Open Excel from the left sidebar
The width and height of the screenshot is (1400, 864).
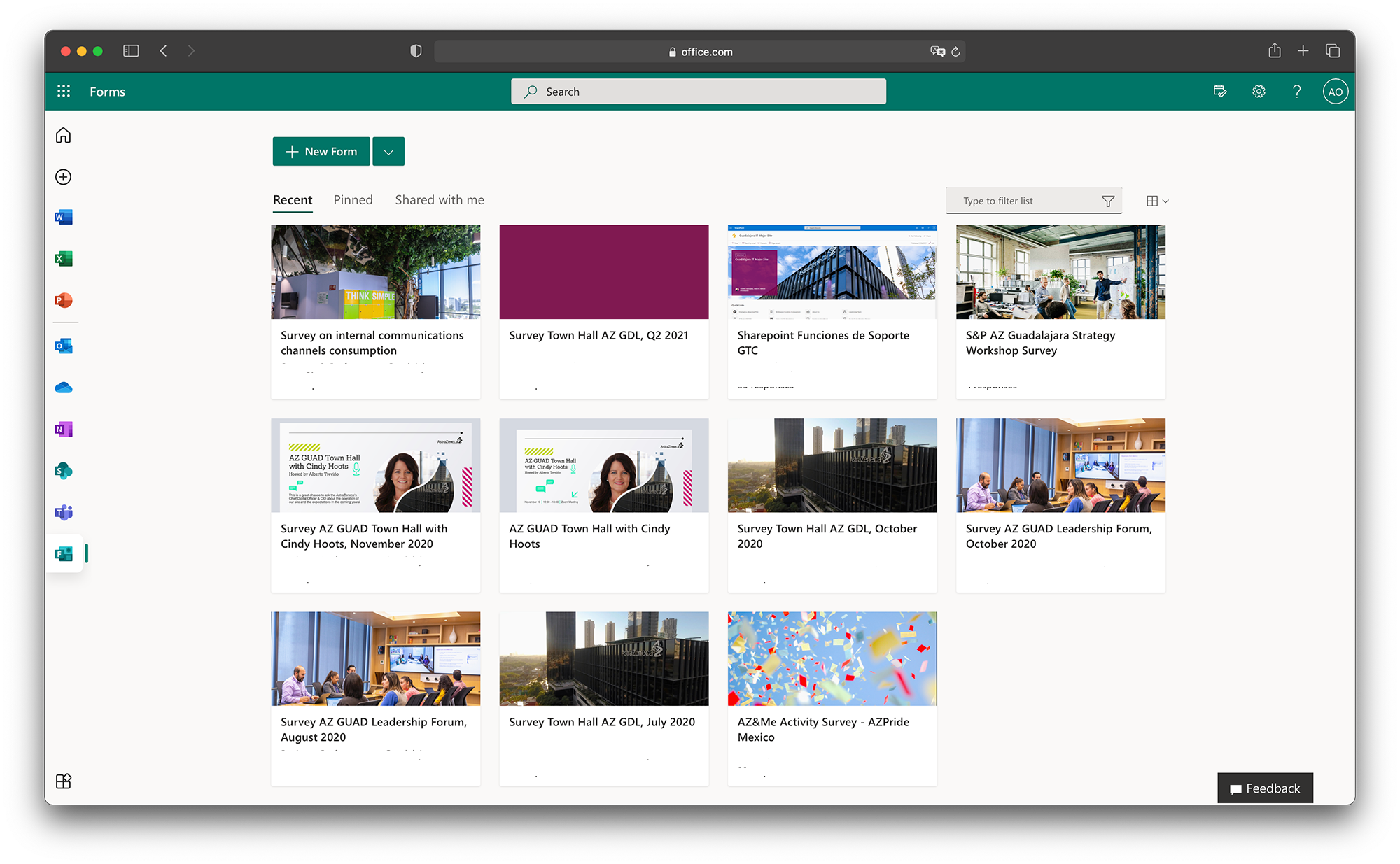[64, 259]
